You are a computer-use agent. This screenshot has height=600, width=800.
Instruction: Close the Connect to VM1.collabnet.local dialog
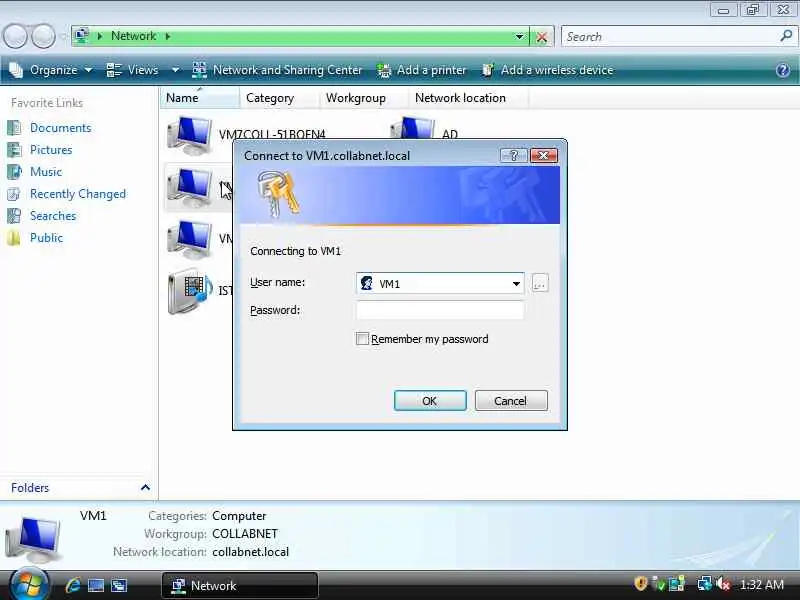[544, 155]
